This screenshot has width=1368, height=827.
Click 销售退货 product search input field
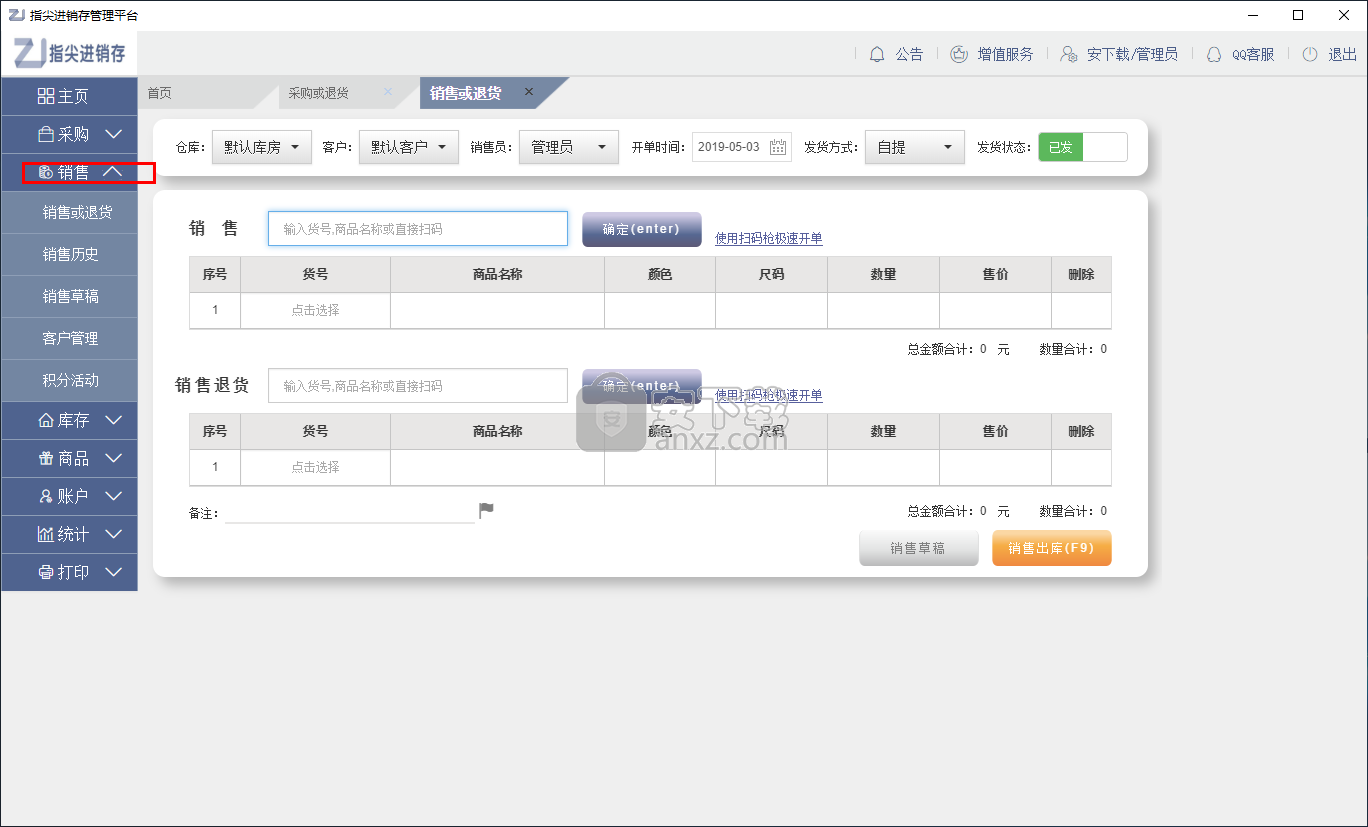pos(418,386)
